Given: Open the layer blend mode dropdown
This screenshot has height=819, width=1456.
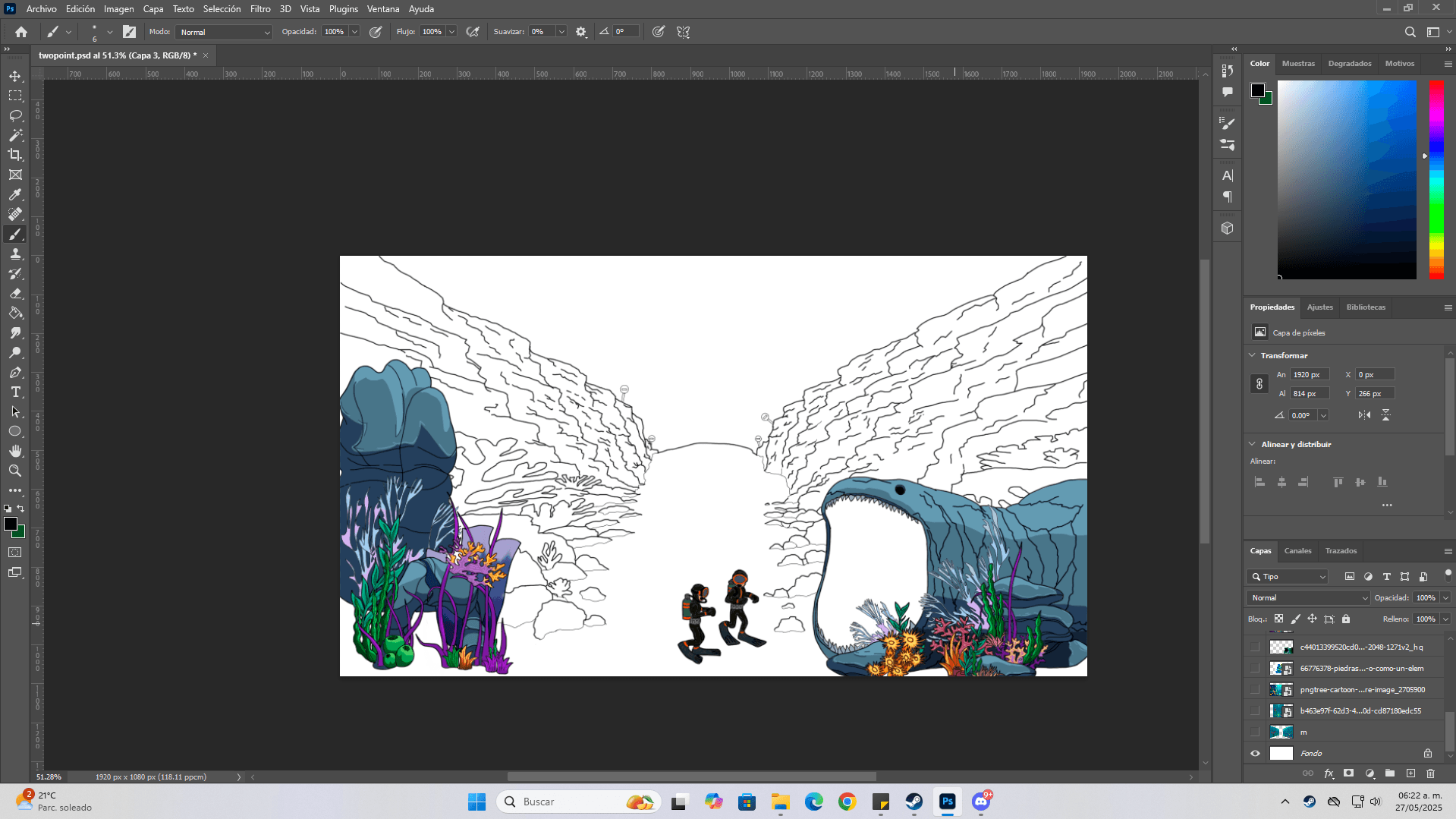Looking at the screenshot, I should click(x=1308, y=598).
